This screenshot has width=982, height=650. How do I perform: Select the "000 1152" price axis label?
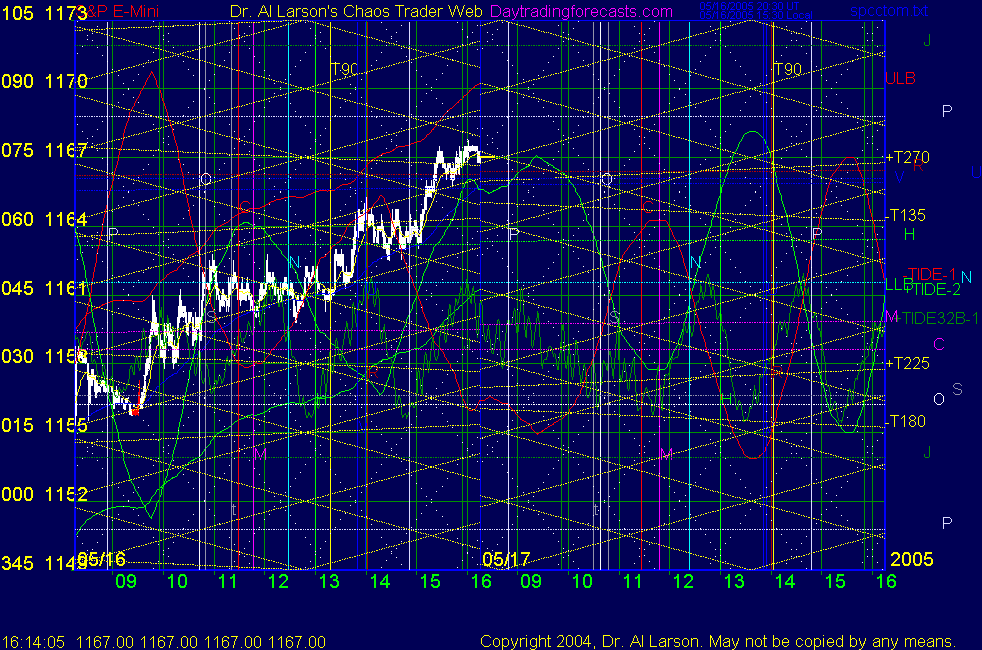44,494
